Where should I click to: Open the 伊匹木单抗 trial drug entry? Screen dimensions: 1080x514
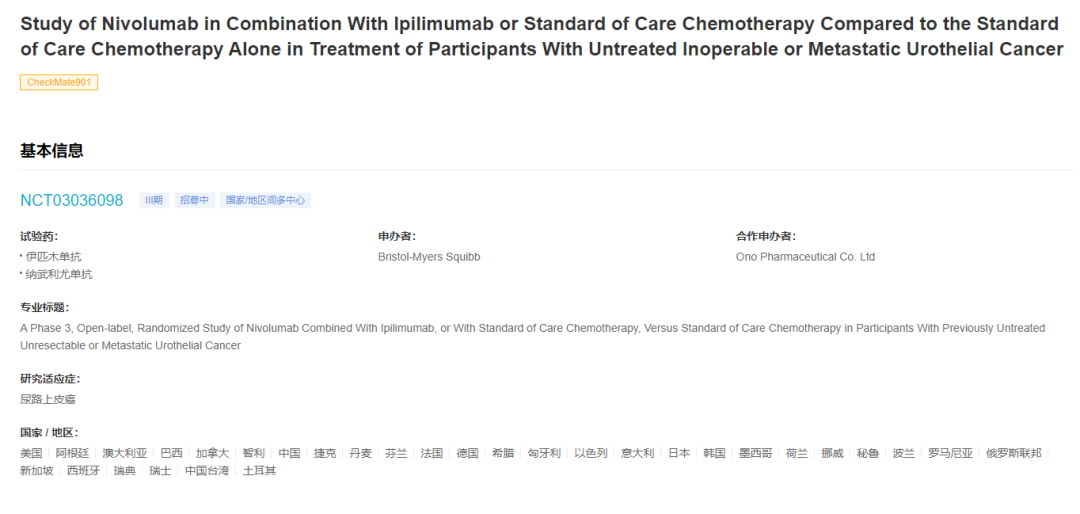[53, 257]
